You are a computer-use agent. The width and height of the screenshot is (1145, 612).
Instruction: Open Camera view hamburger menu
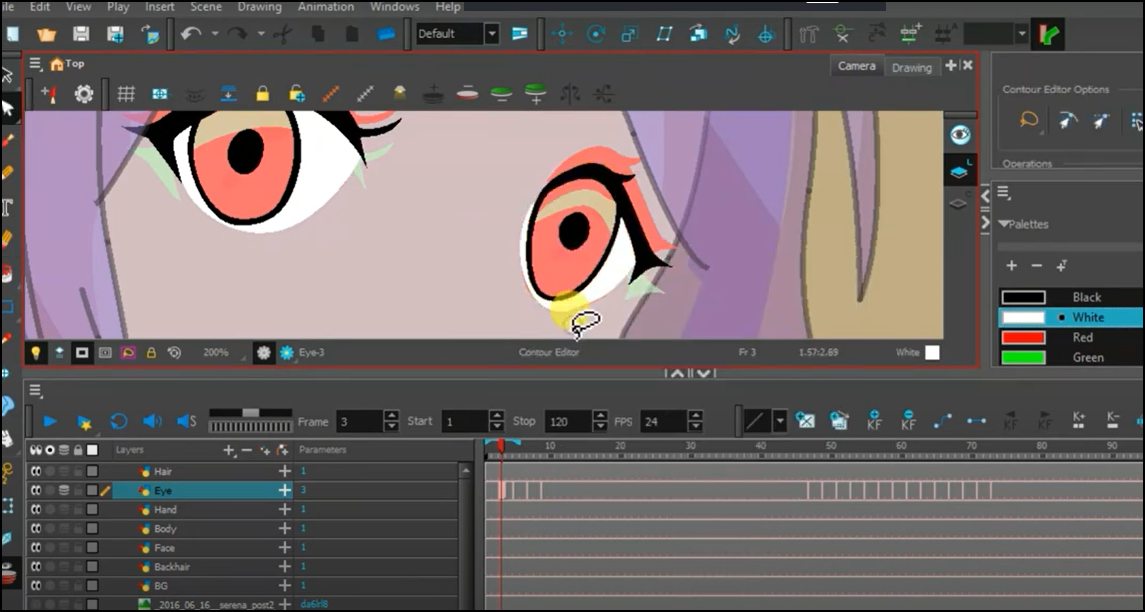(x=35, y=64)
